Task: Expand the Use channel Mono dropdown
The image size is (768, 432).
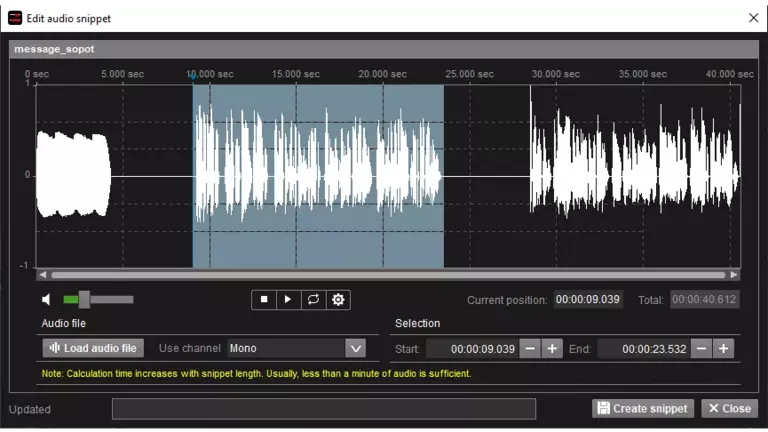Action: [355, 348]
